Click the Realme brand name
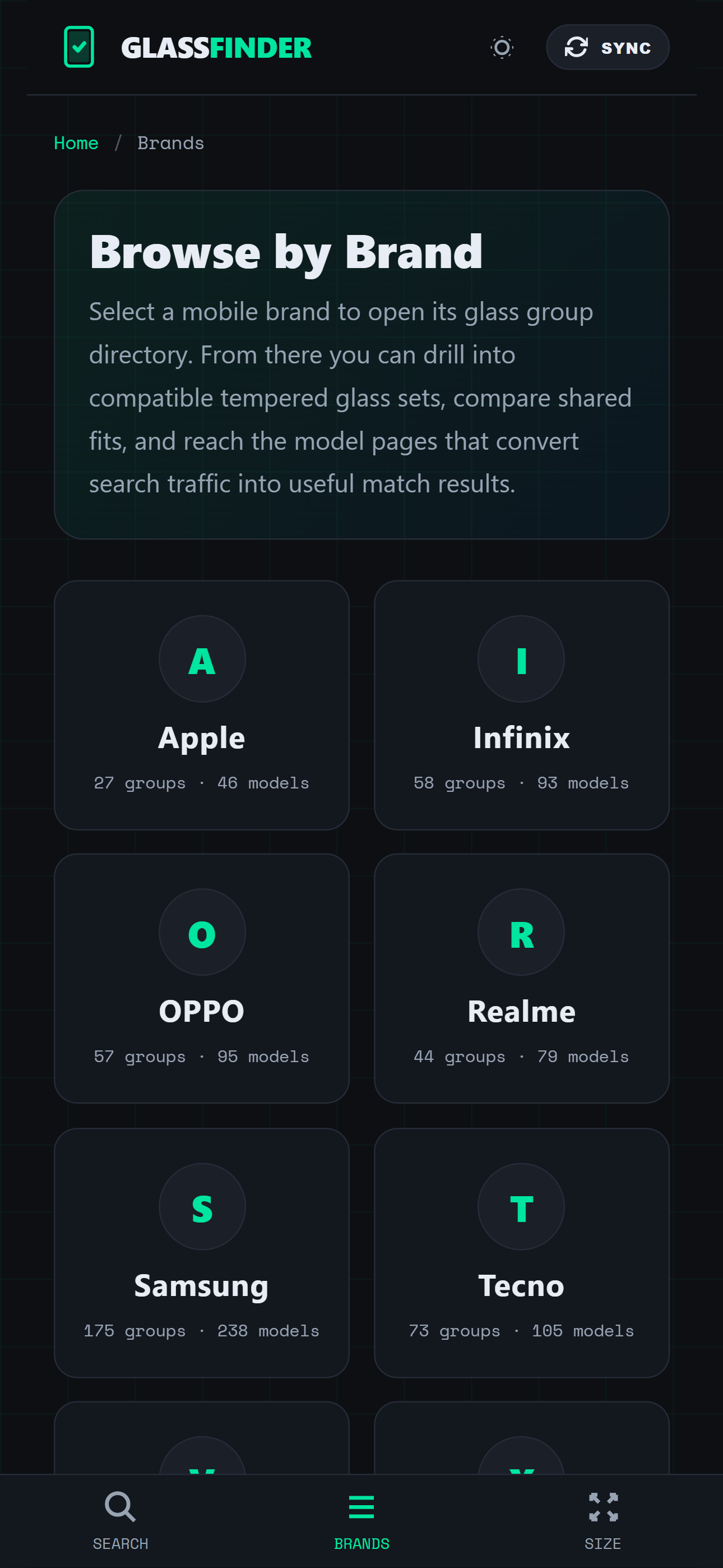 point(521,1012)
